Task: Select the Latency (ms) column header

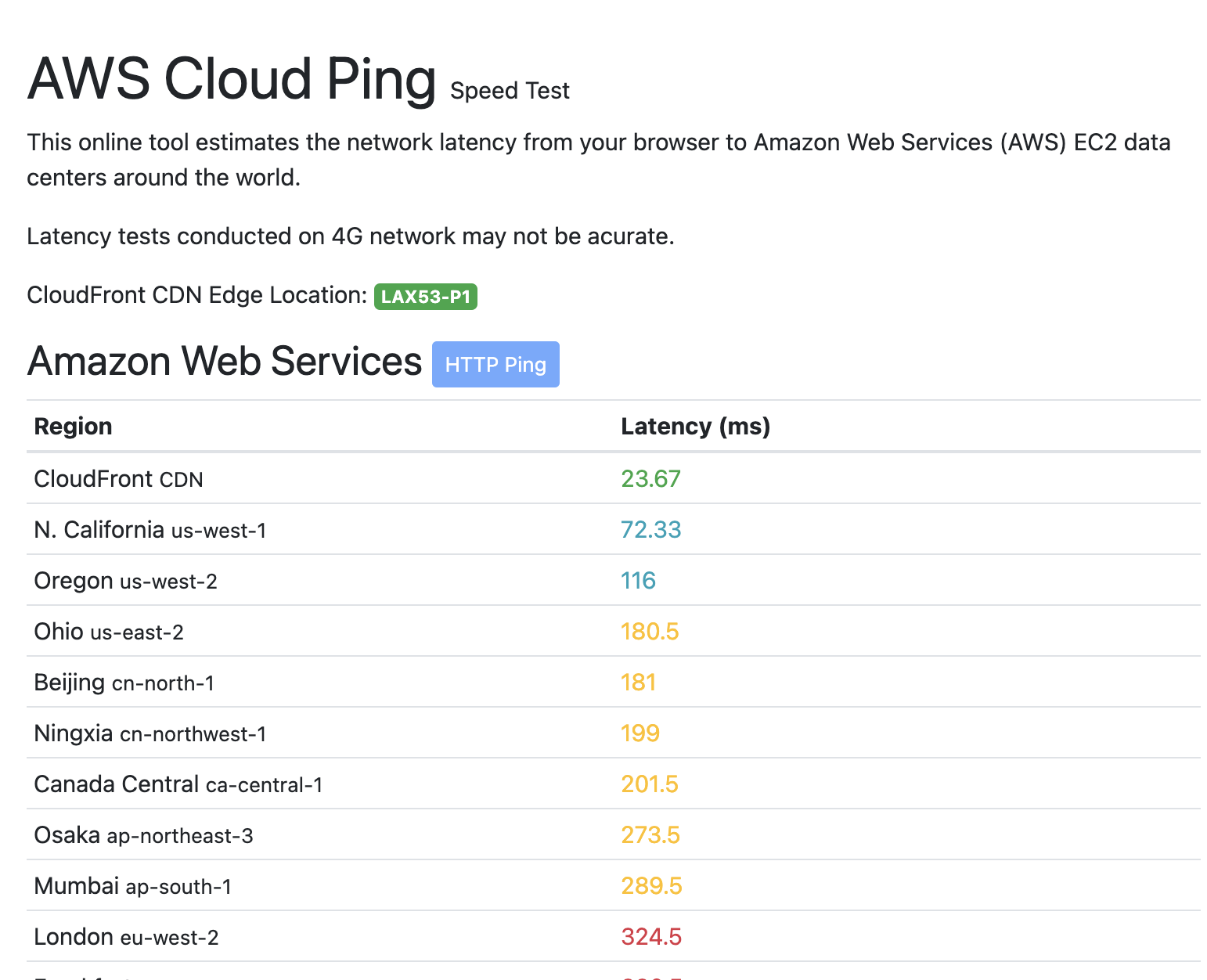Action: pyautogui.click(x=696, y=426)
